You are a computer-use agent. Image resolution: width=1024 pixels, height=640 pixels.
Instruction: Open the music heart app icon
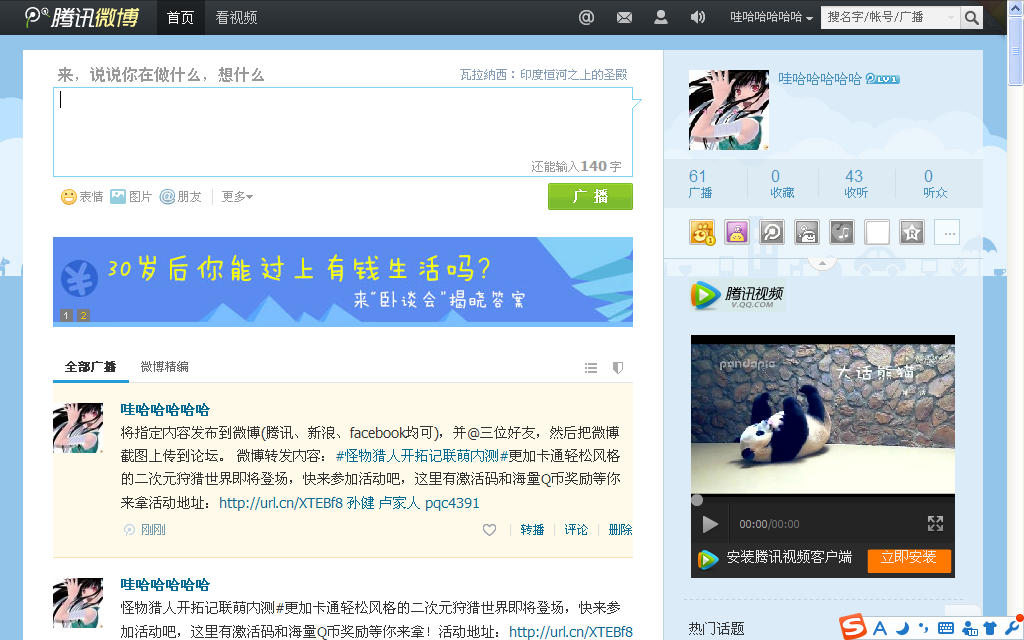(842, 232)
